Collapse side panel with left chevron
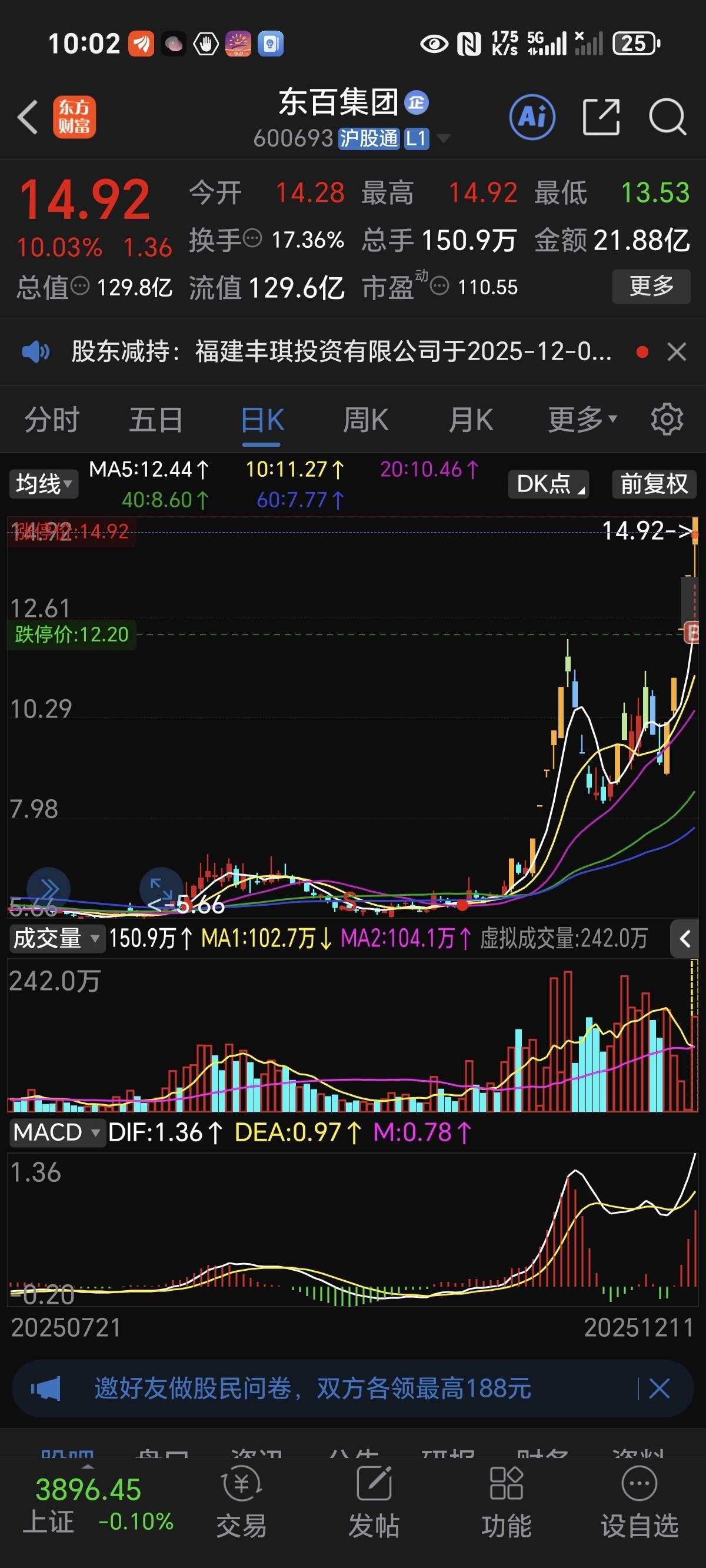Screen dimensions: 706x1568 pos(685,939)
